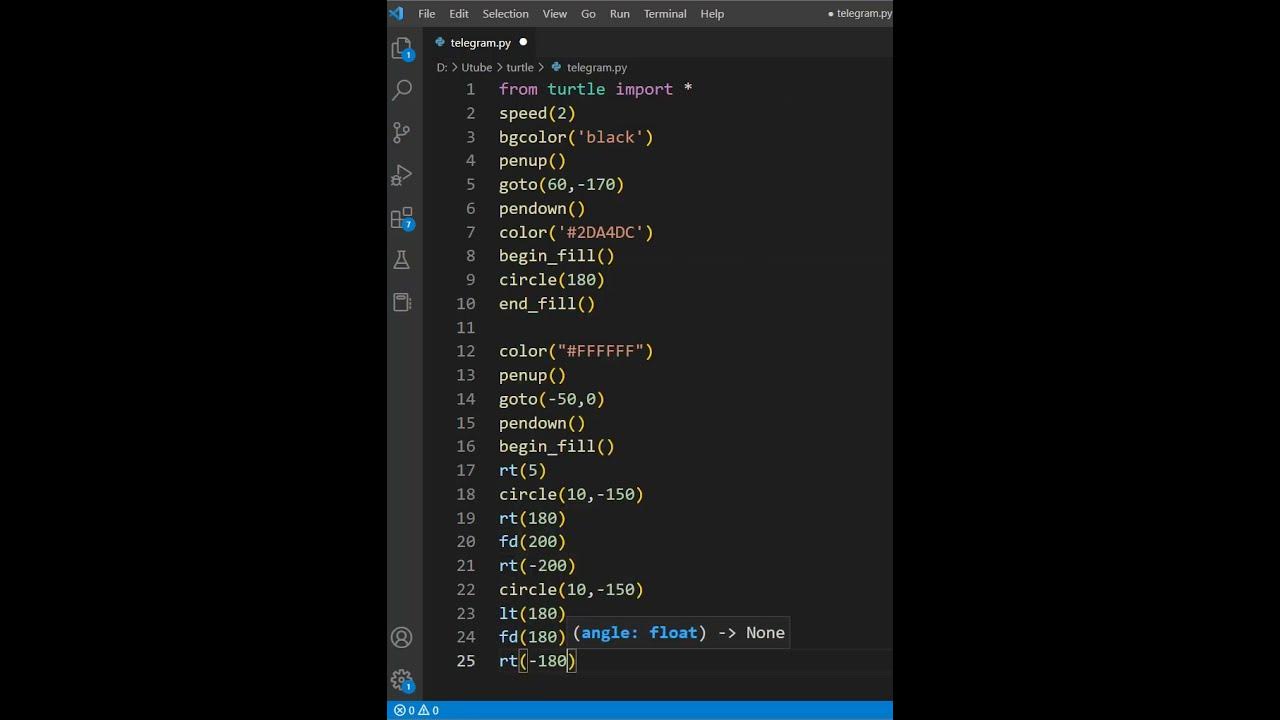Open the Source Control view icon

point(402,132)
